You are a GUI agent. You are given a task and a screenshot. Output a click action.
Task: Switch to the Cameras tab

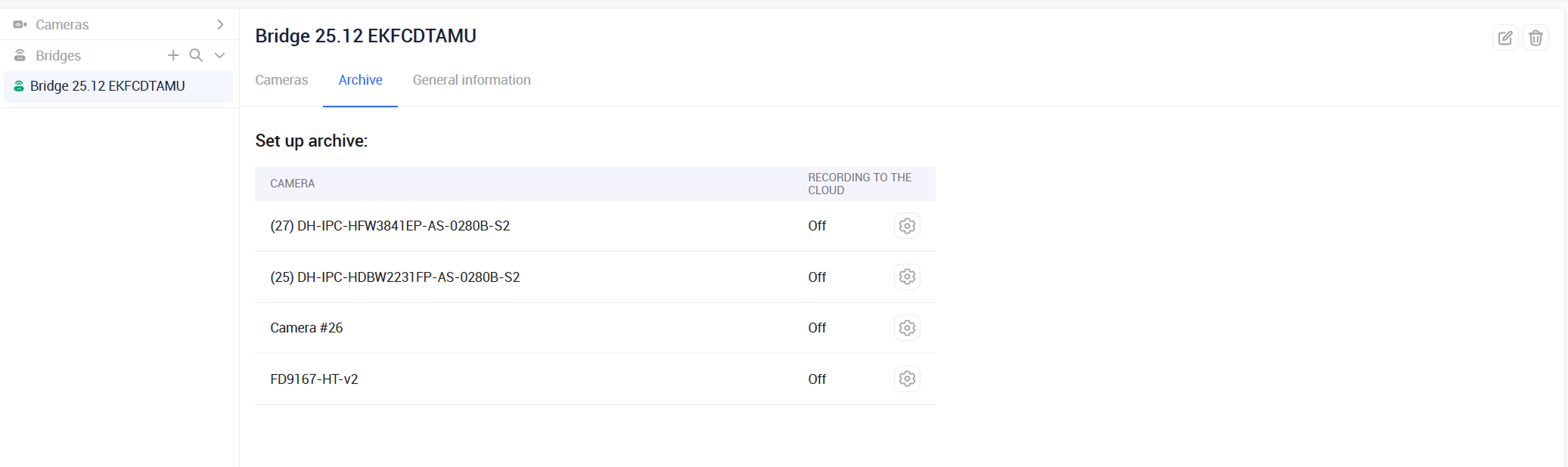point(281,80)
